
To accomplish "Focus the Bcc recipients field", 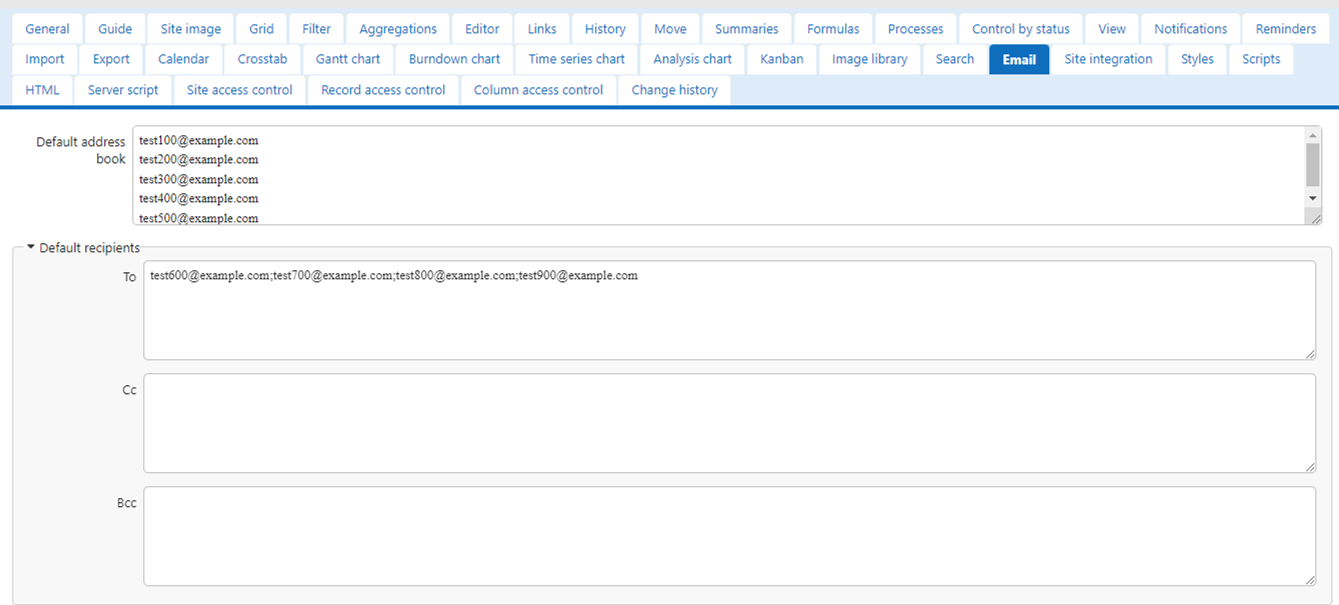I will point(730,536).
